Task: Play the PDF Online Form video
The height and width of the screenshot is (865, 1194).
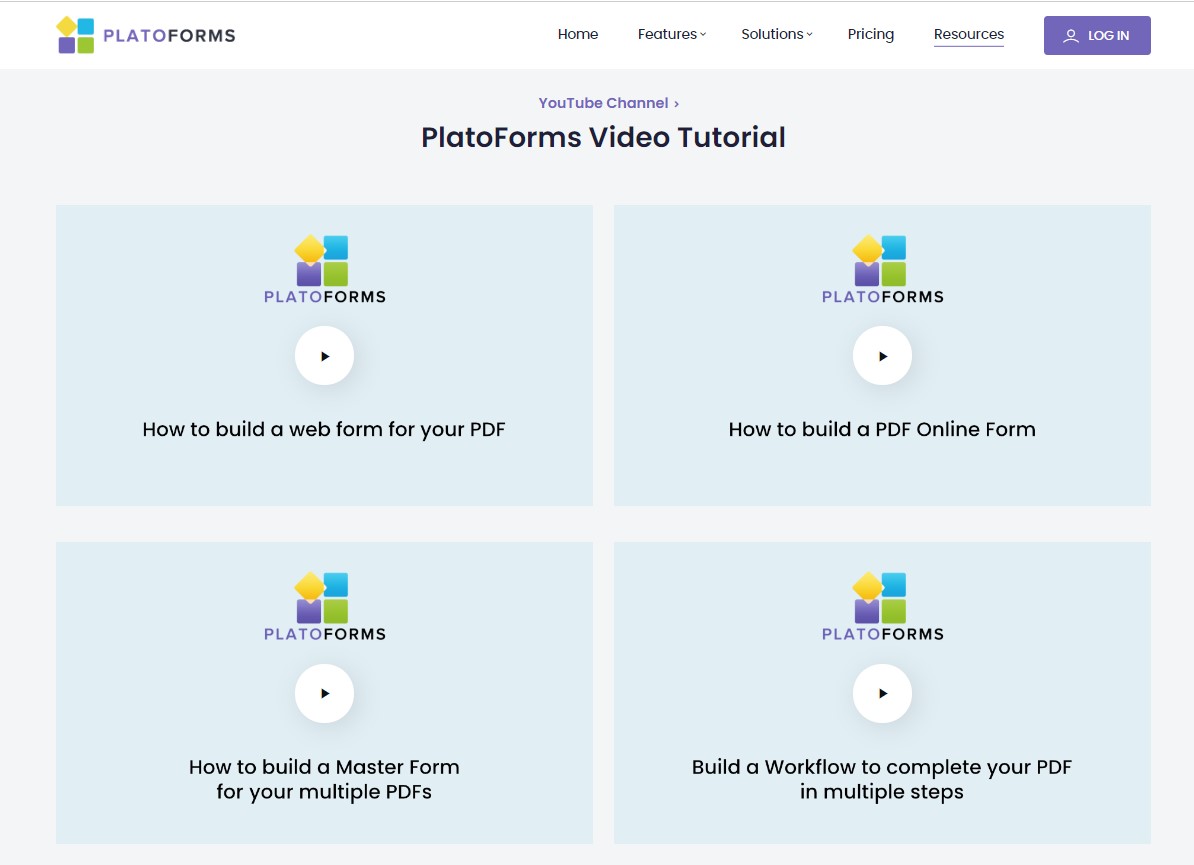Action: point(882,356)
